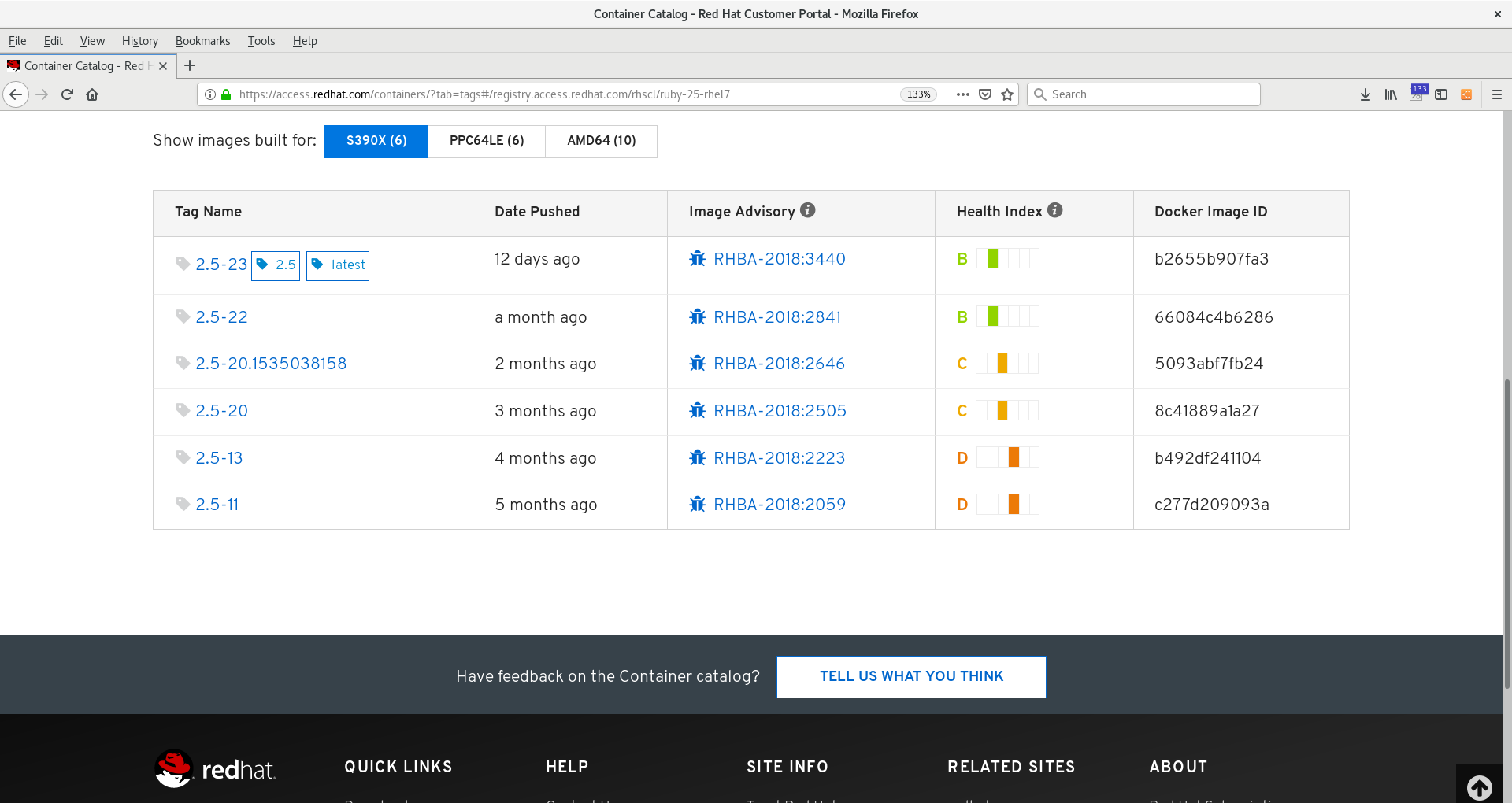1512x803 pixels.
Task: Click the bug icon beside RHBA-2018:2841
Action: tap(697, 317)
